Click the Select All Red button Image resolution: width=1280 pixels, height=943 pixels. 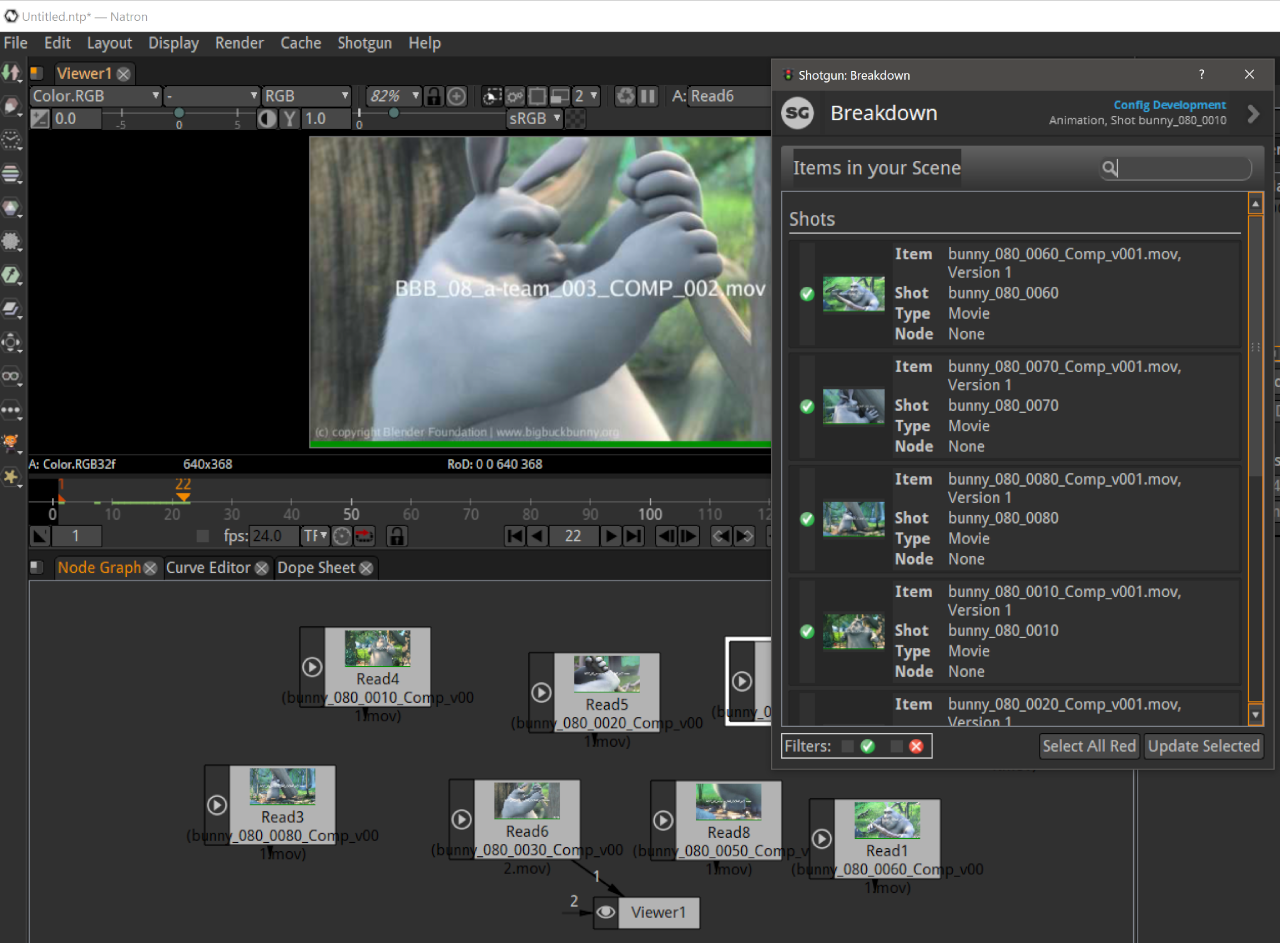(1089, 746)
